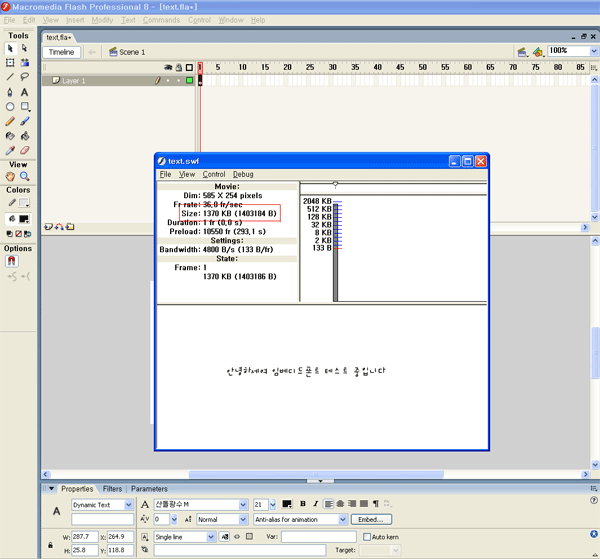The image size is (600, 559).
Task: Select the Rectangle tool
Action: (25, 106)
